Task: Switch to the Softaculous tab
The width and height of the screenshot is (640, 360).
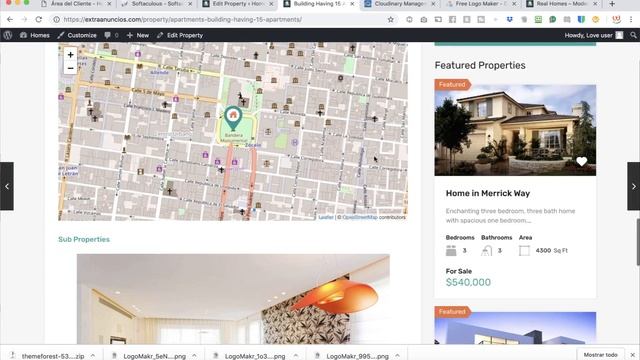Action: pyautogui.click(x=156, y=4)
